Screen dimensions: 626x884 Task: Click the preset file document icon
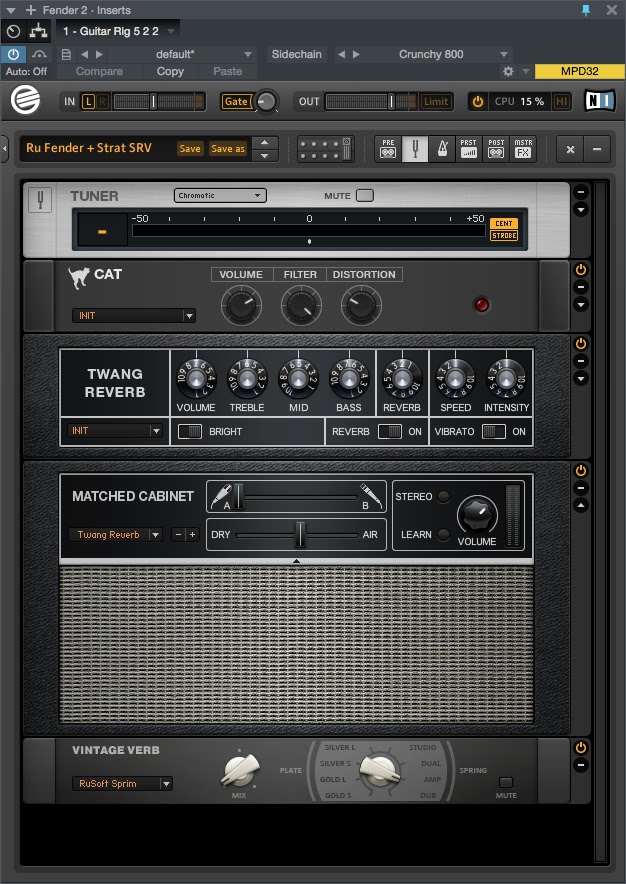(66, 55)
